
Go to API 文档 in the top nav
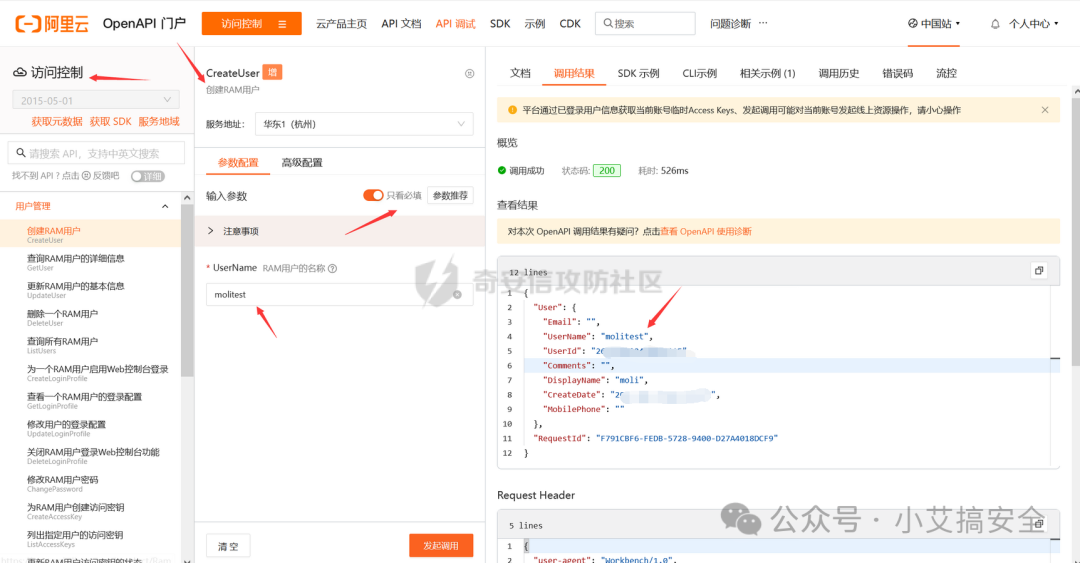click(401, 23)
